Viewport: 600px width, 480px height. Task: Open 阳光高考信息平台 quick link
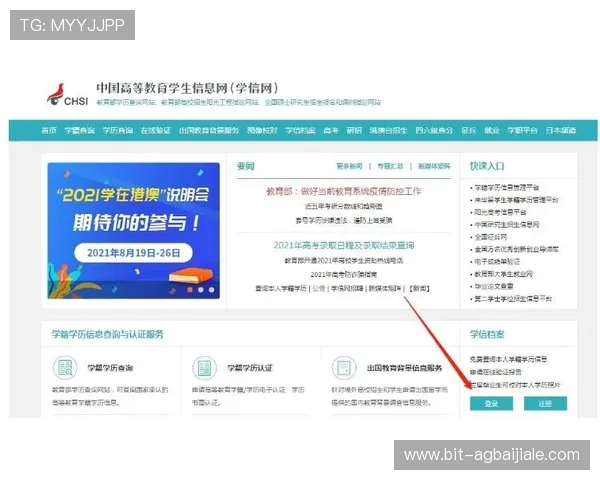[500, 212]
